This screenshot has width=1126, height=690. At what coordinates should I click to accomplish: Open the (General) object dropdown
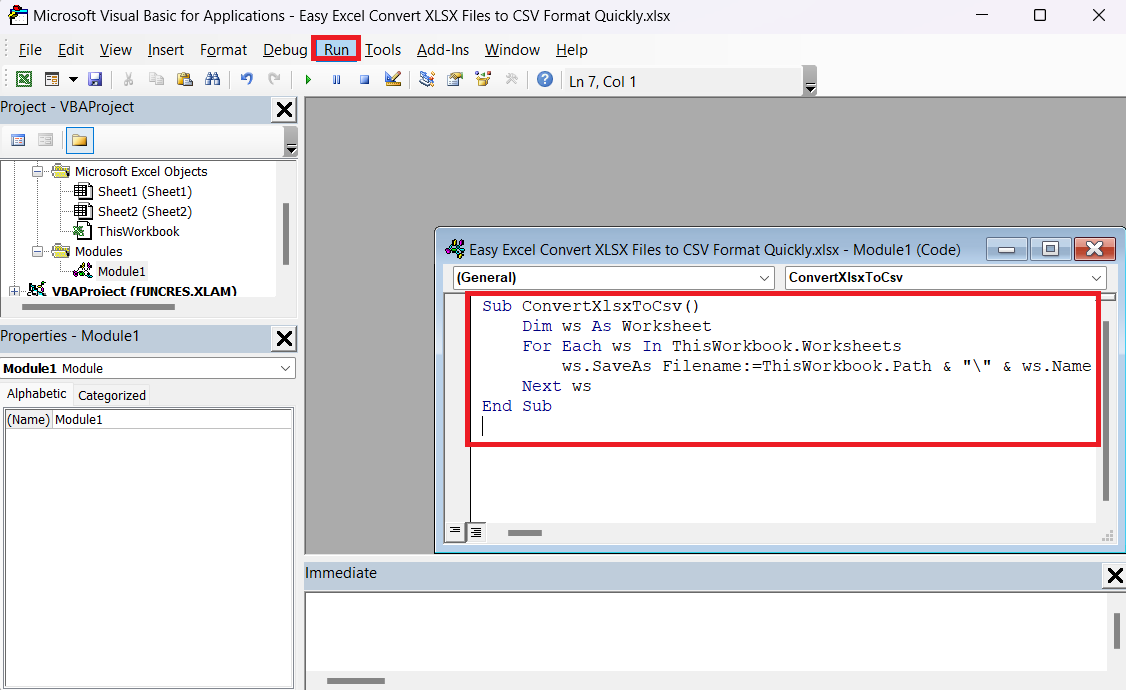tap(764, 278)
